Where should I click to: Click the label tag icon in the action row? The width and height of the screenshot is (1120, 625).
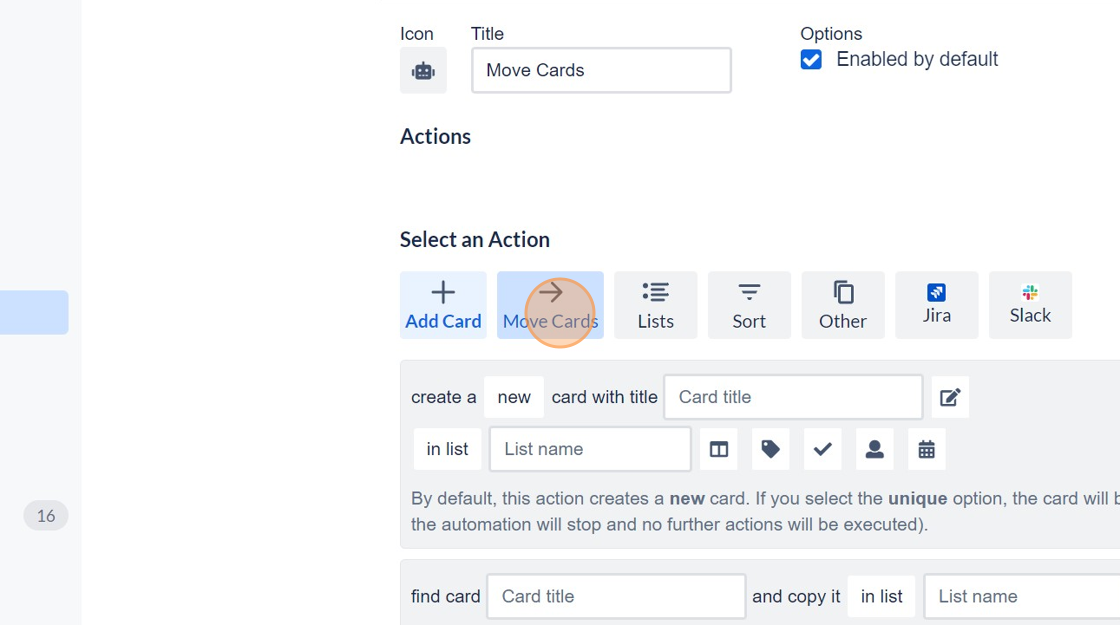click(x=770, y=449)
